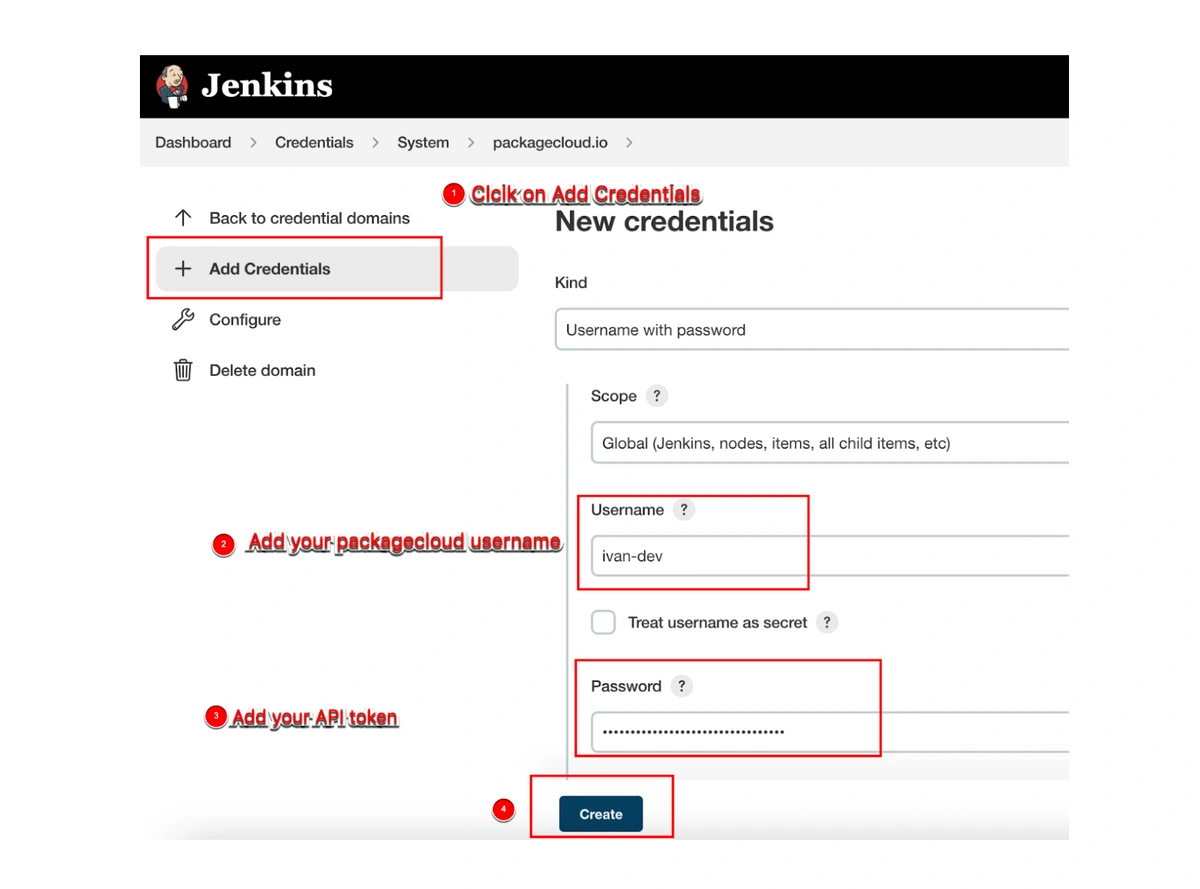The height and width of the screenshot is (889, 1200).
Task: Open the Kind dropdown showing Username with password
Action: point(812,330)
